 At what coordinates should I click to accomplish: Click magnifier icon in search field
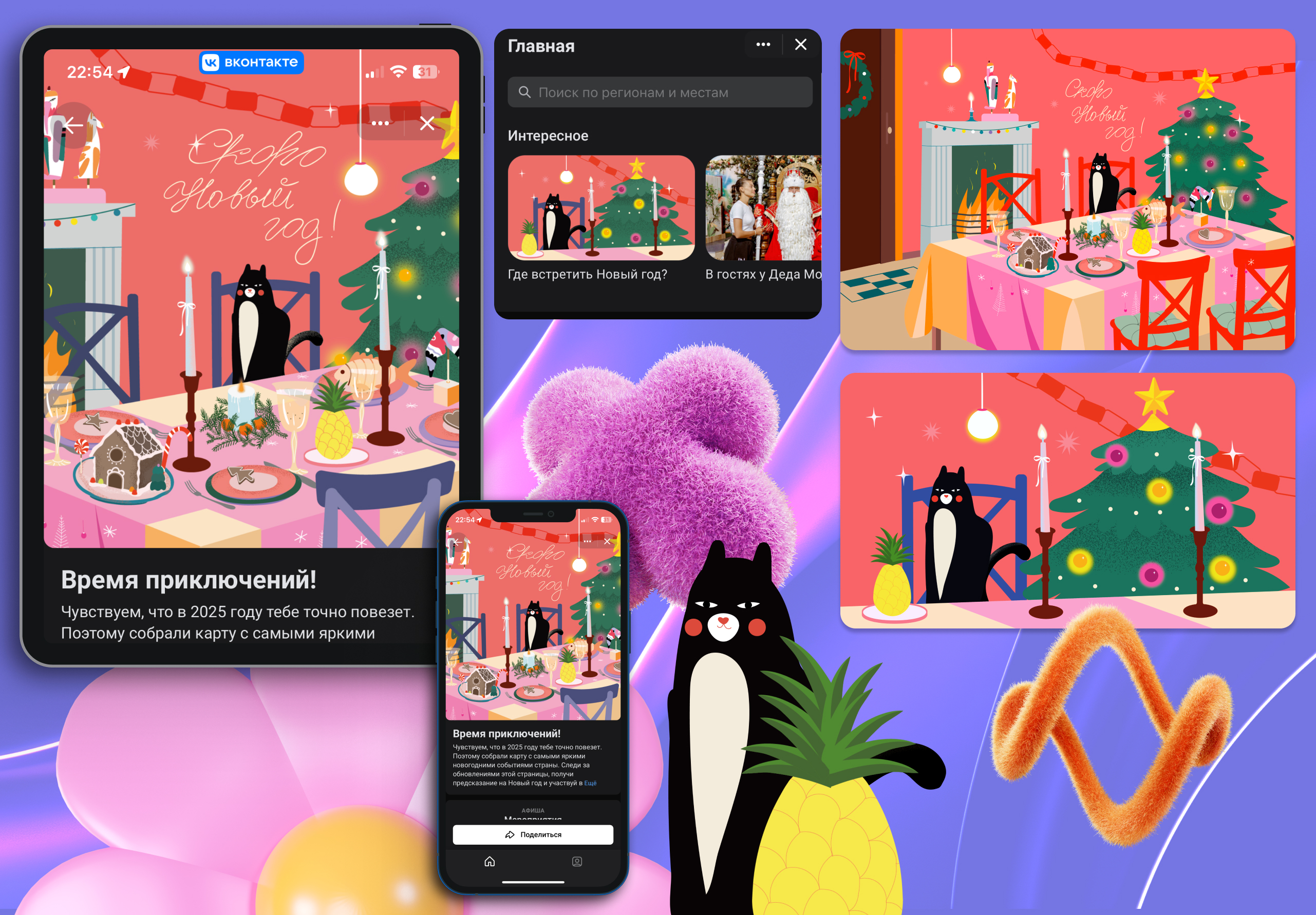click(524, 92)
